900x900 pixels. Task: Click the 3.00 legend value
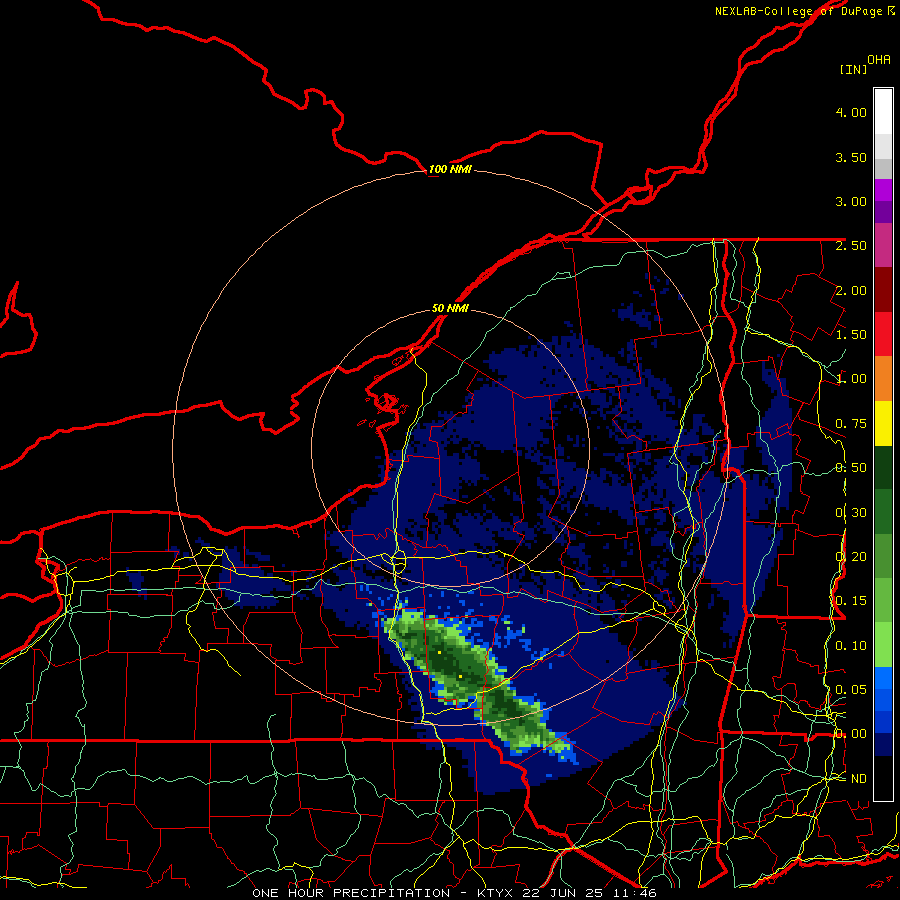(x=851, y=201)
